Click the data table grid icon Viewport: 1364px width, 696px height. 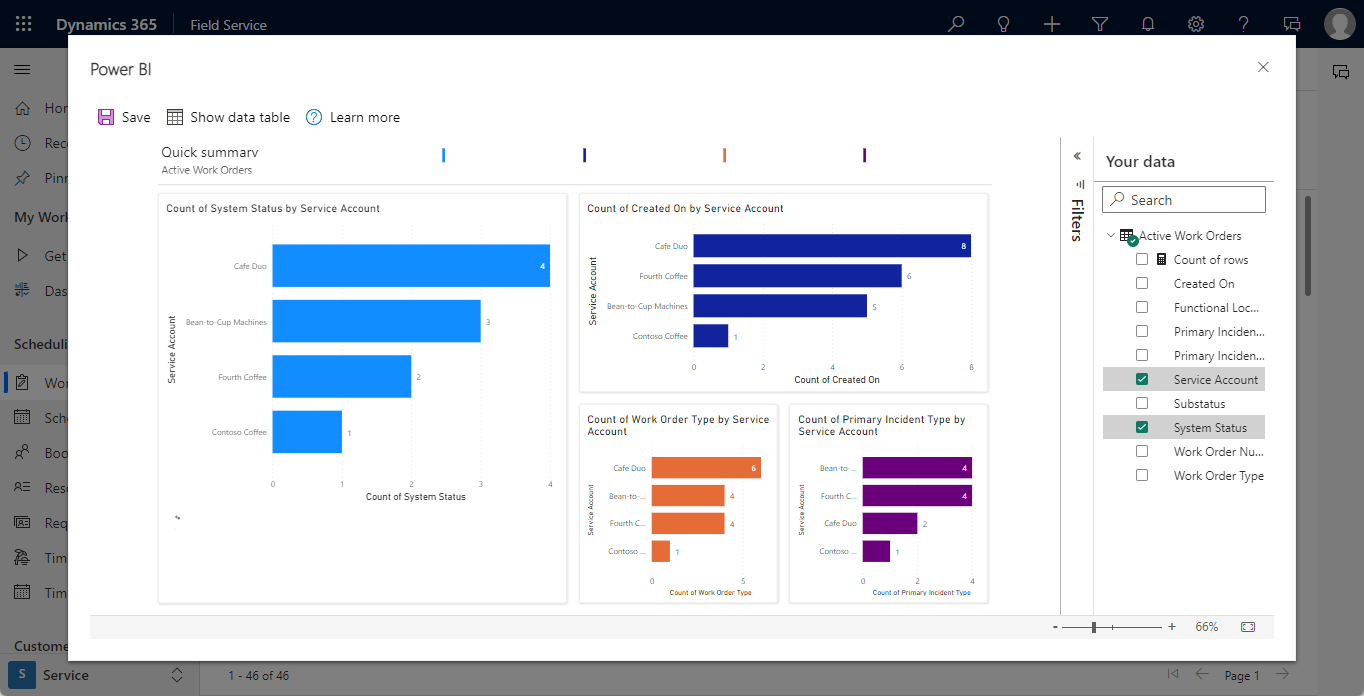coord(175,117)
